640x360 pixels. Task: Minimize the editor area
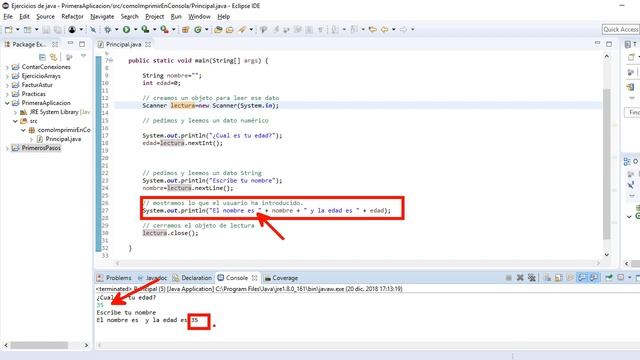[x=598, y=43]
